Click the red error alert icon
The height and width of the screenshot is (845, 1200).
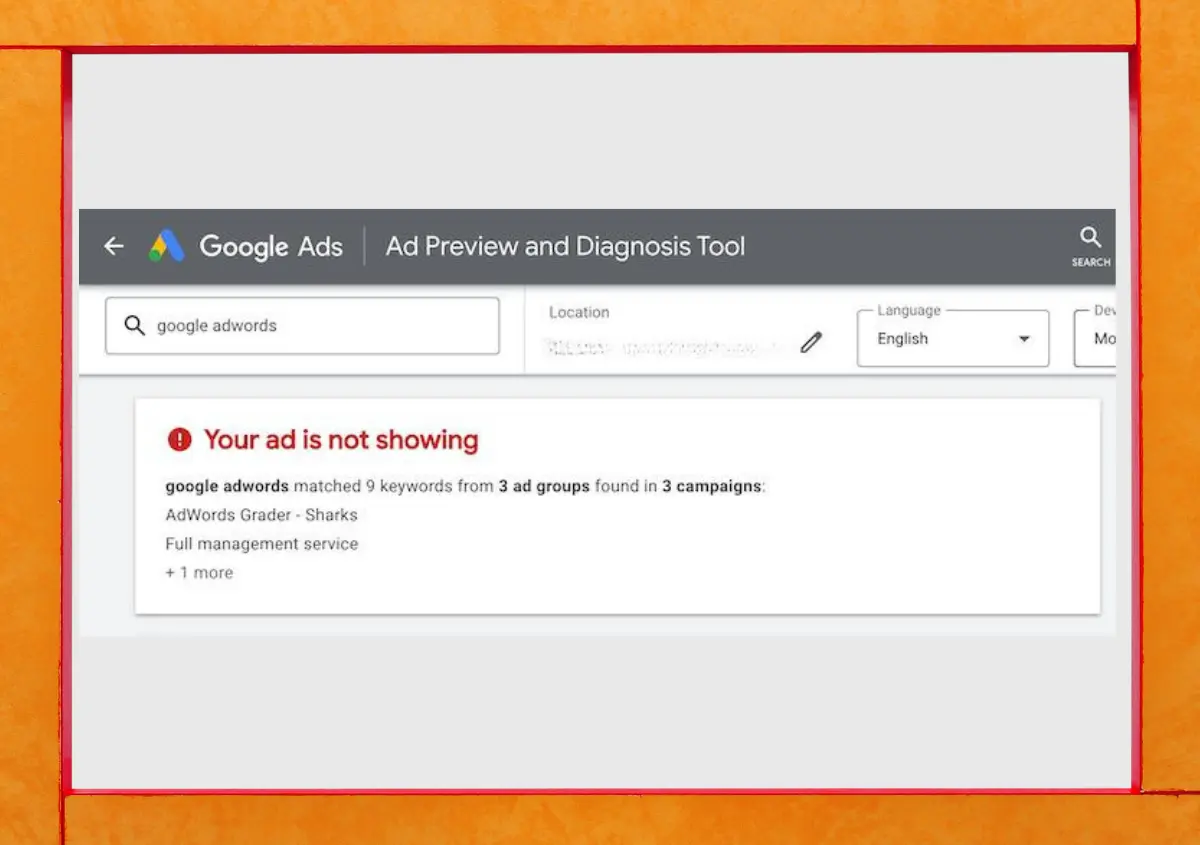pyautogui.click(x=179, y=439)
